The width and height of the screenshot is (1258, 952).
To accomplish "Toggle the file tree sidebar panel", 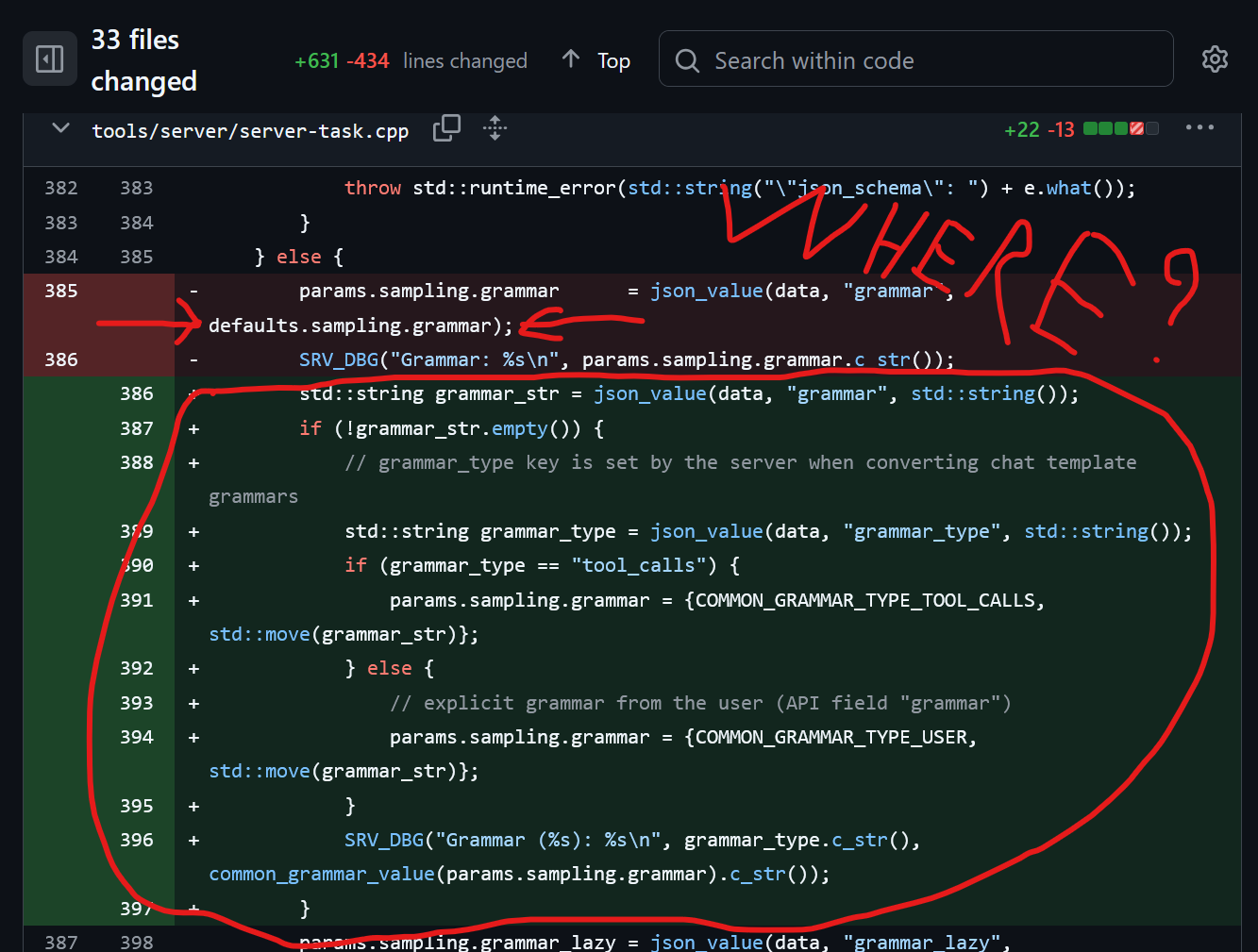I will 49,59.
